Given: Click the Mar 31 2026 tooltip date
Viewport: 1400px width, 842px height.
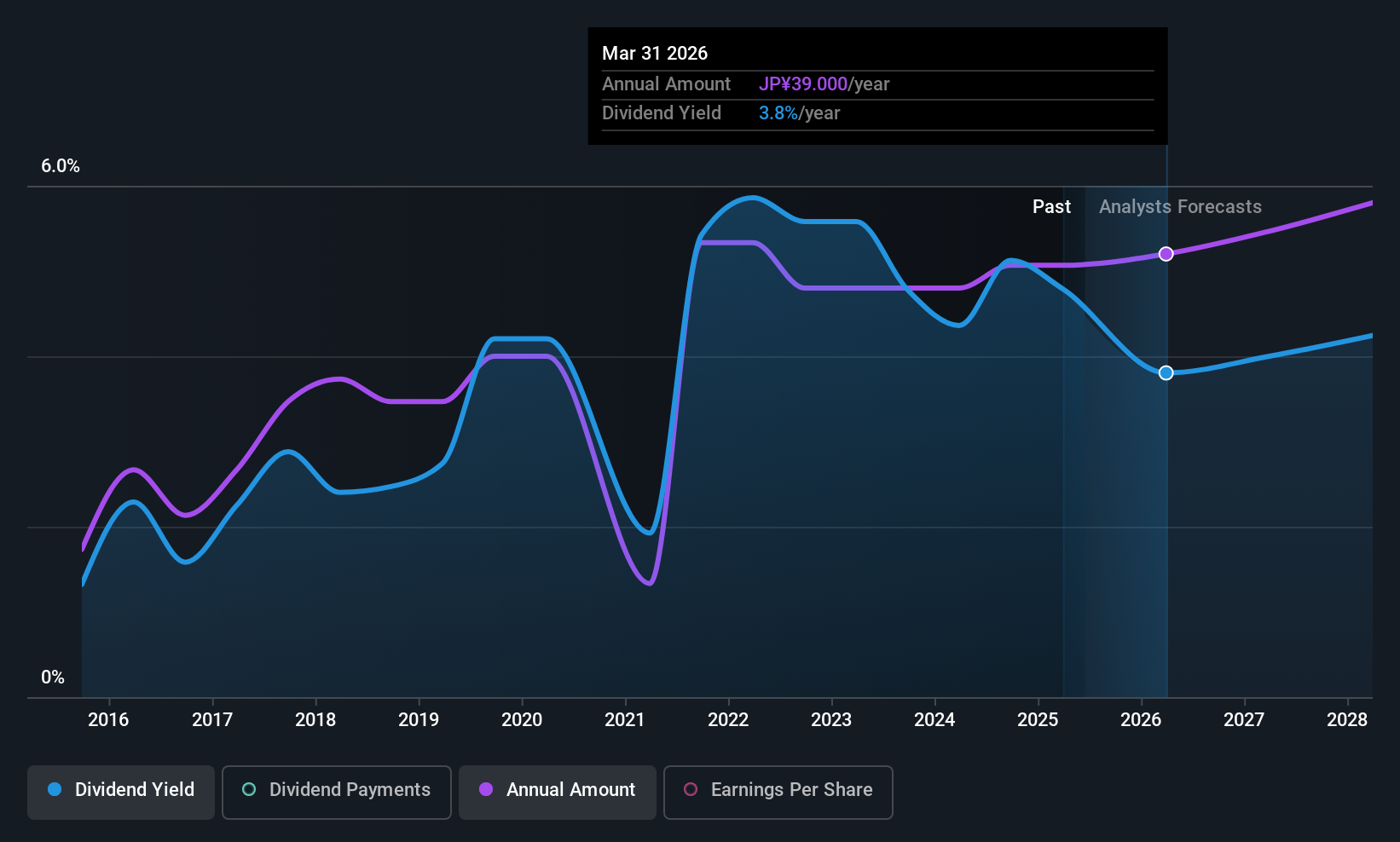Looking at the screenshot, I should 655,54.
